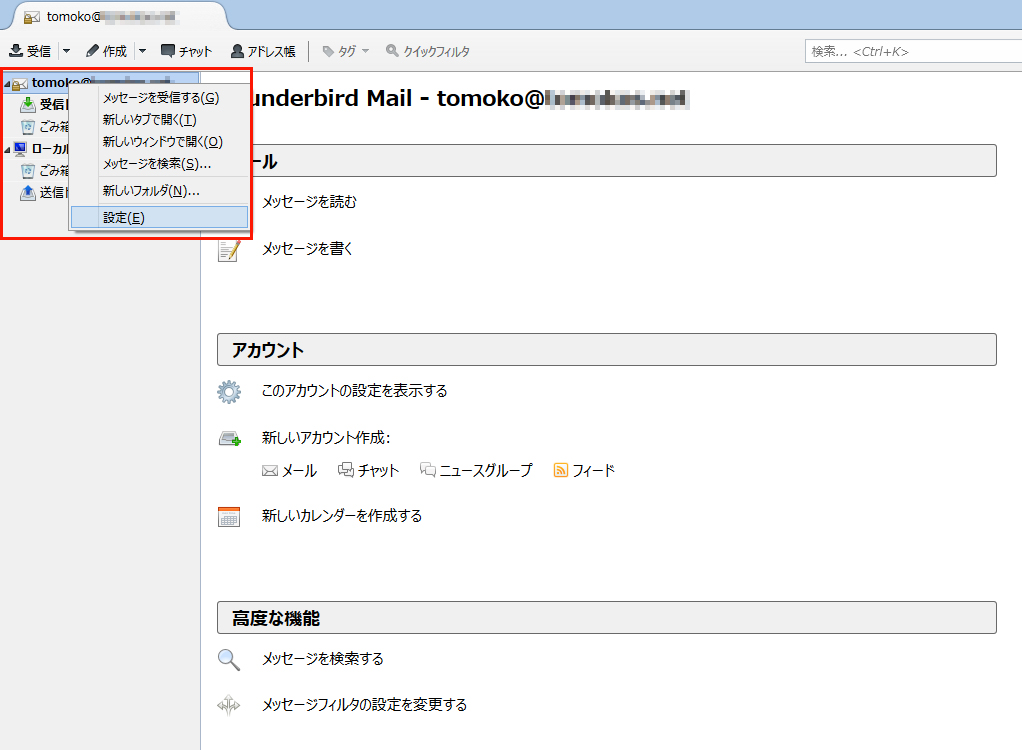Create a new チャット account

pos(368,470)
